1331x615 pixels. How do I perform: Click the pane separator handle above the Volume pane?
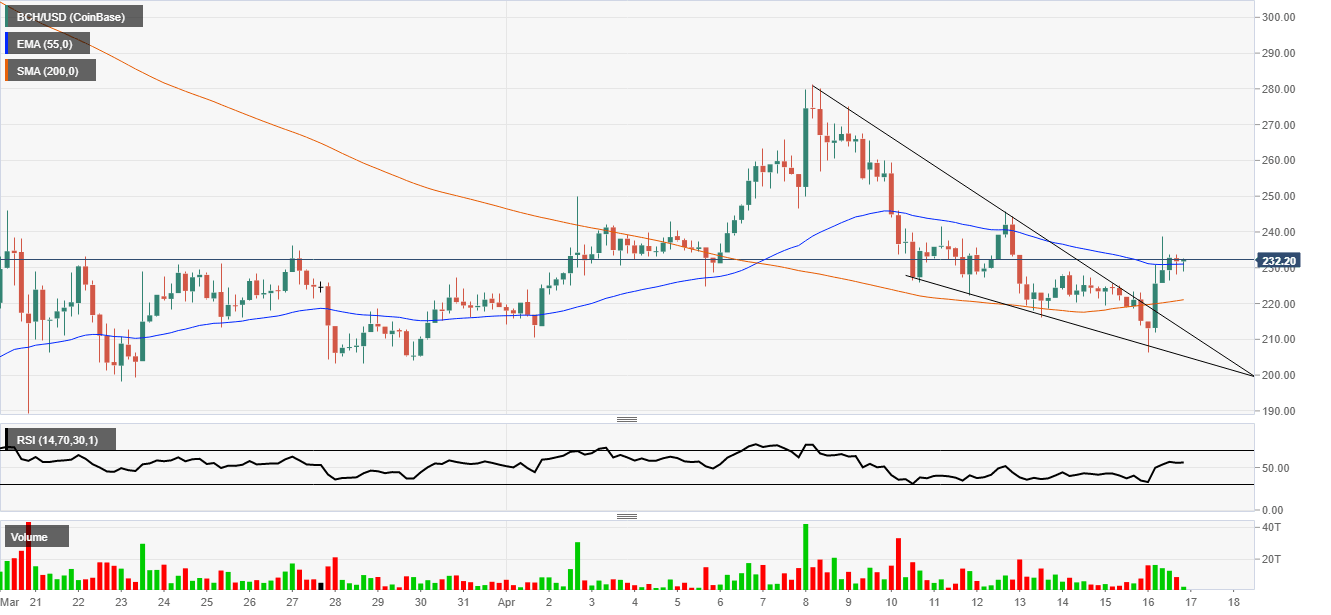pos(628,516)
